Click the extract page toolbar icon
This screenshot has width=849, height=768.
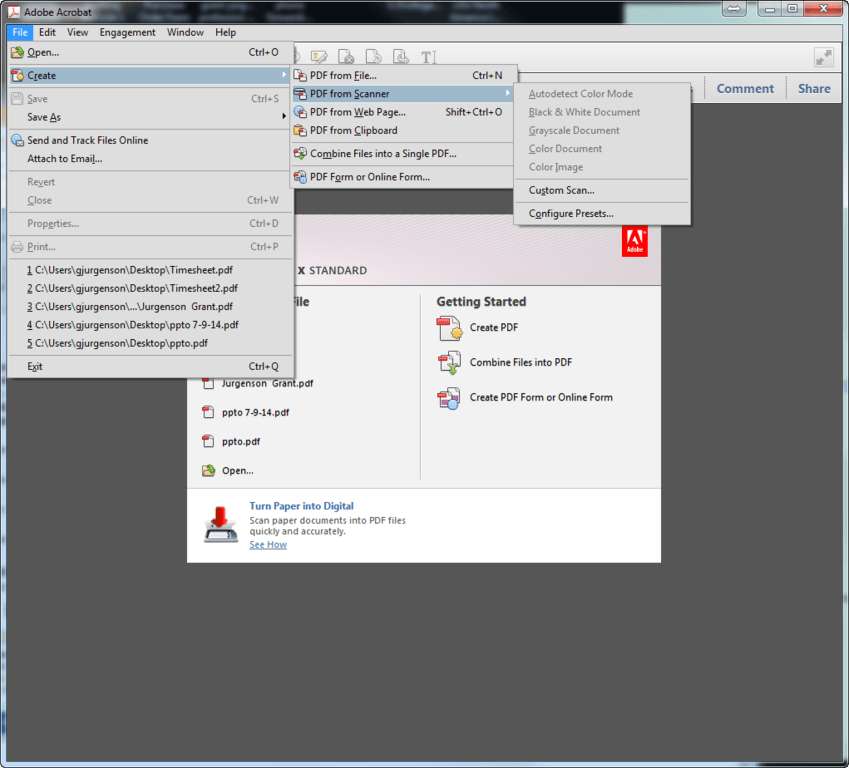[x=374, y=56]
